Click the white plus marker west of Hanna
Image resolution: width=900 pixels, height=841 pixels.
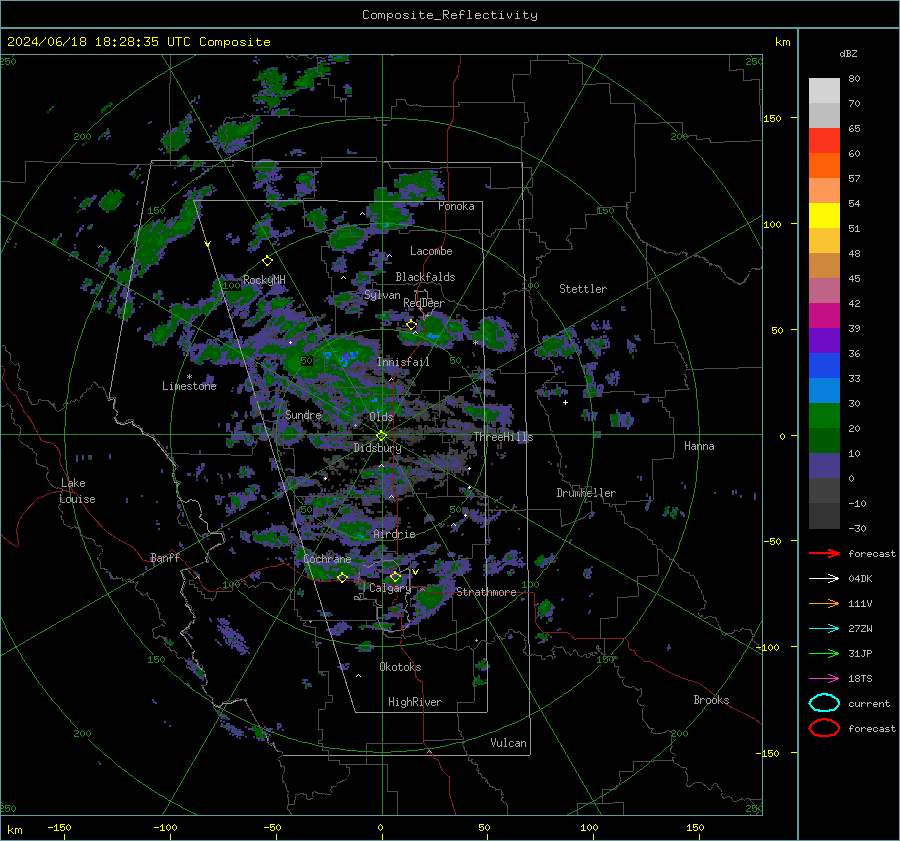pos(565,402)
